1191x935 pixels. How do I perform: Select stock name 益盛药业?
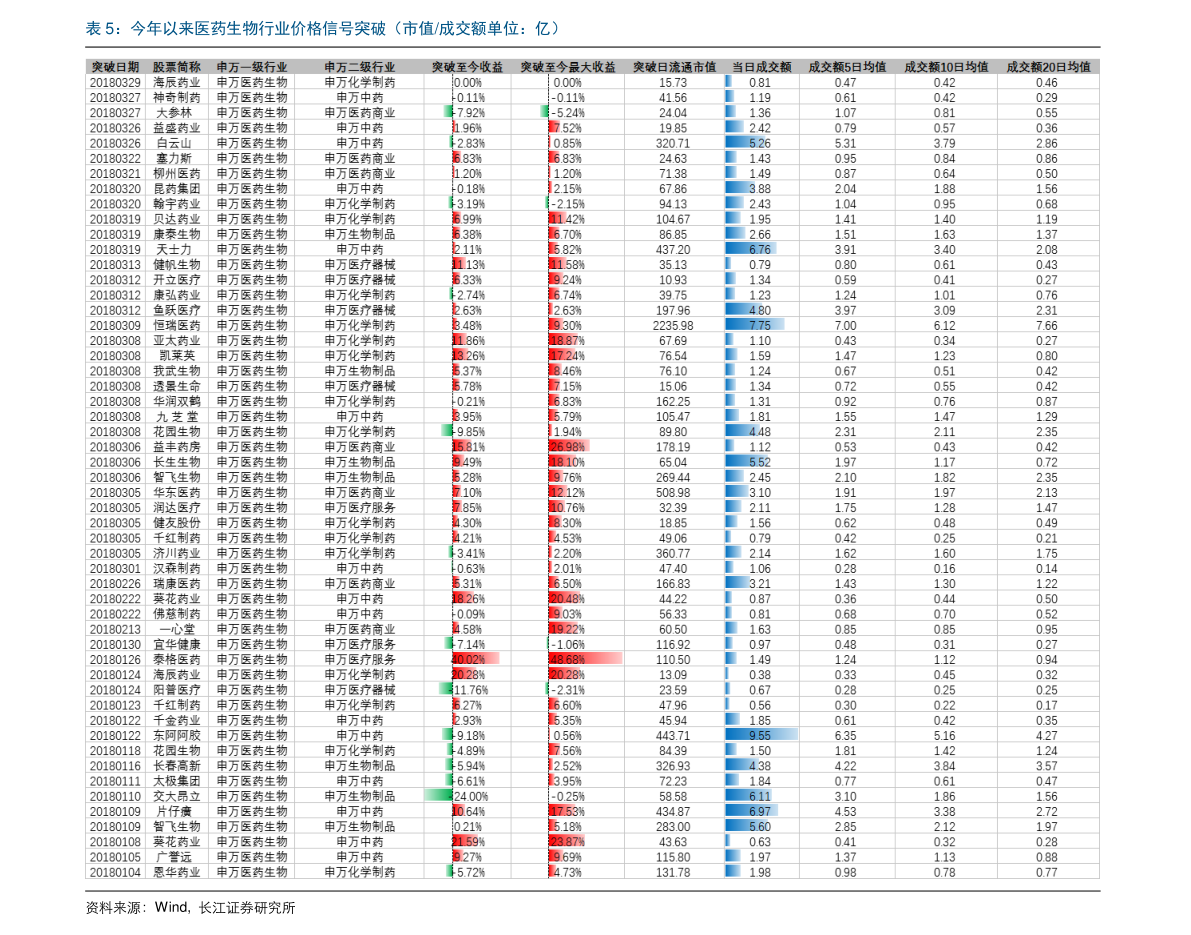pos(177,128)
